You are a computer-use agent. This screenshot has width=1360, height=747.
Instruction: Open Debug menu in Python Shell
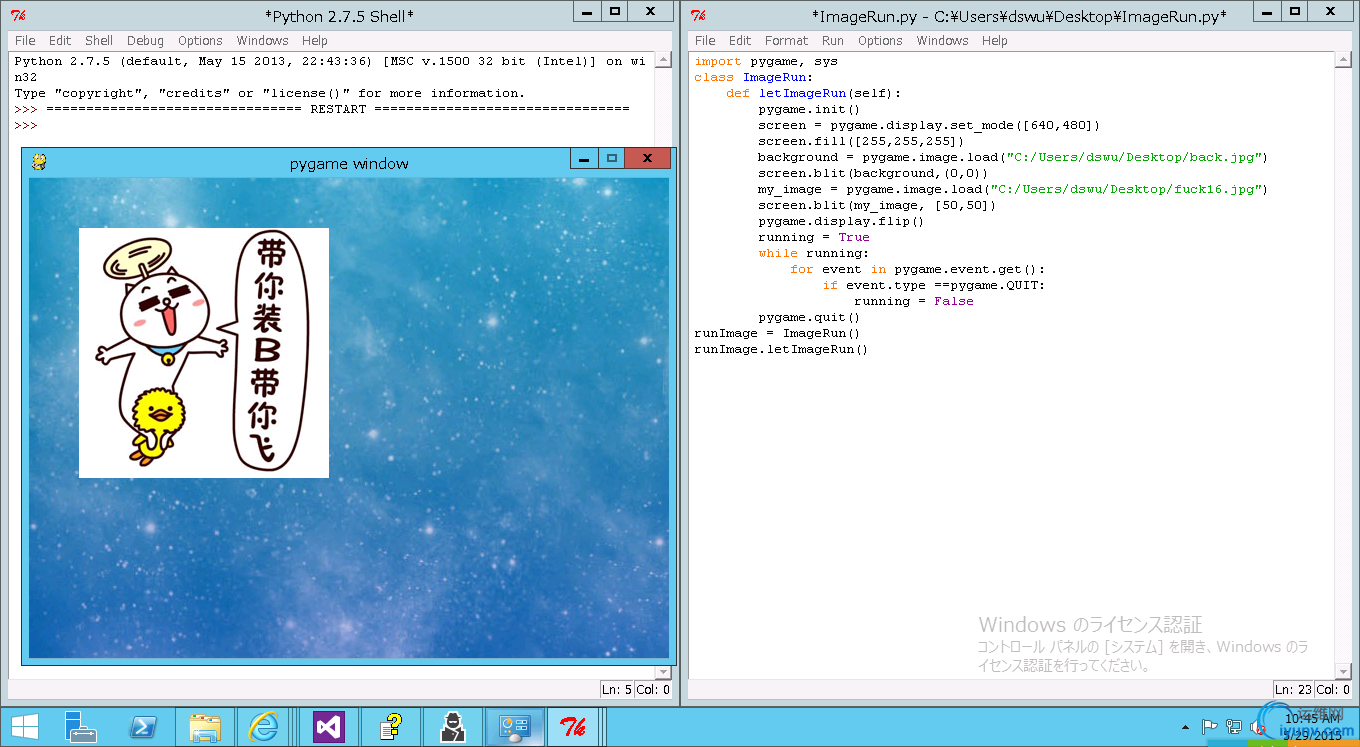pos(145,41)
